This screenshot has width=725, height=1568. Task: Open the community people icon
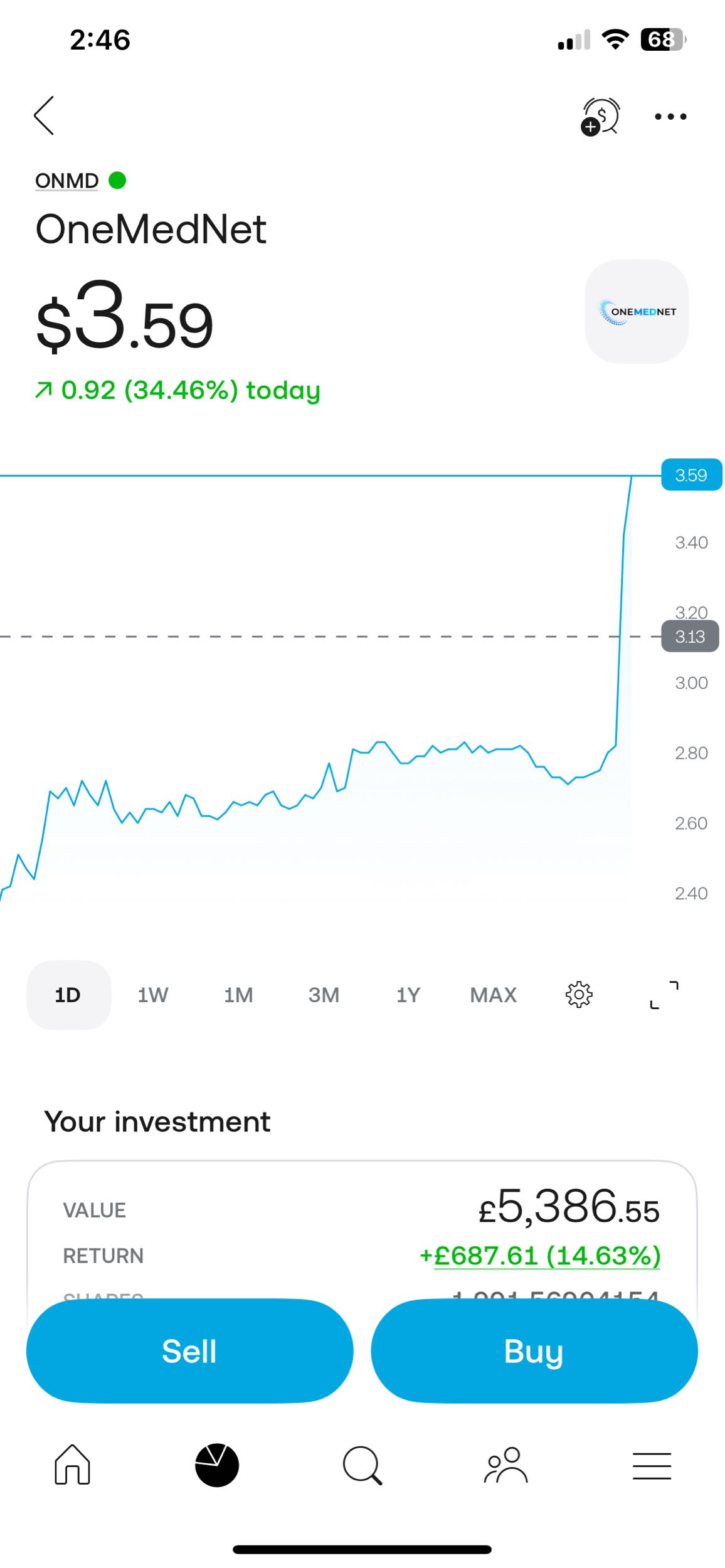coord(506,1465)
